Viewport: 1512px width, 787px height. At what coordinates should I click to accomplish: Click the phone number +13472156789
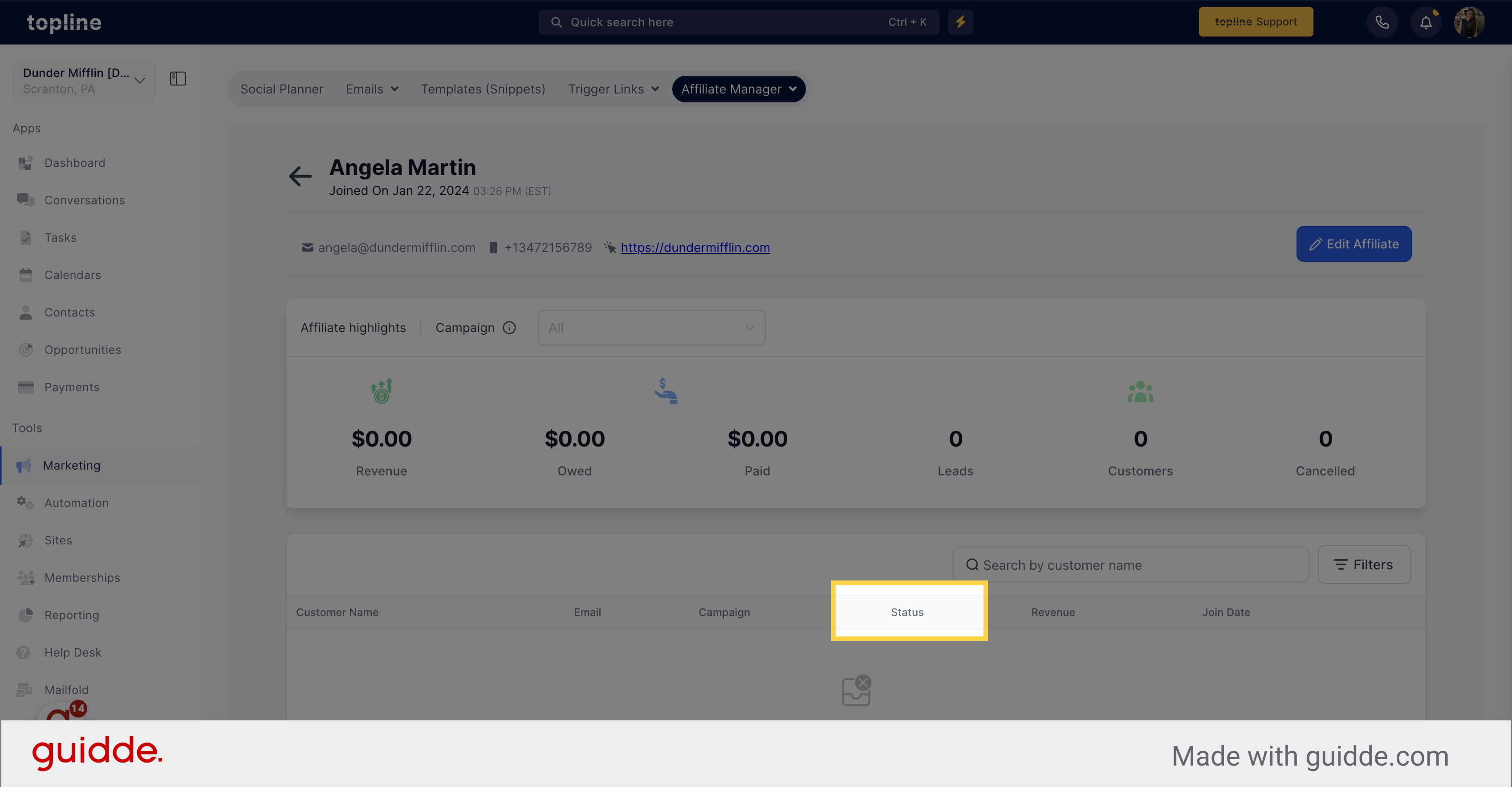tap(548, 247)
